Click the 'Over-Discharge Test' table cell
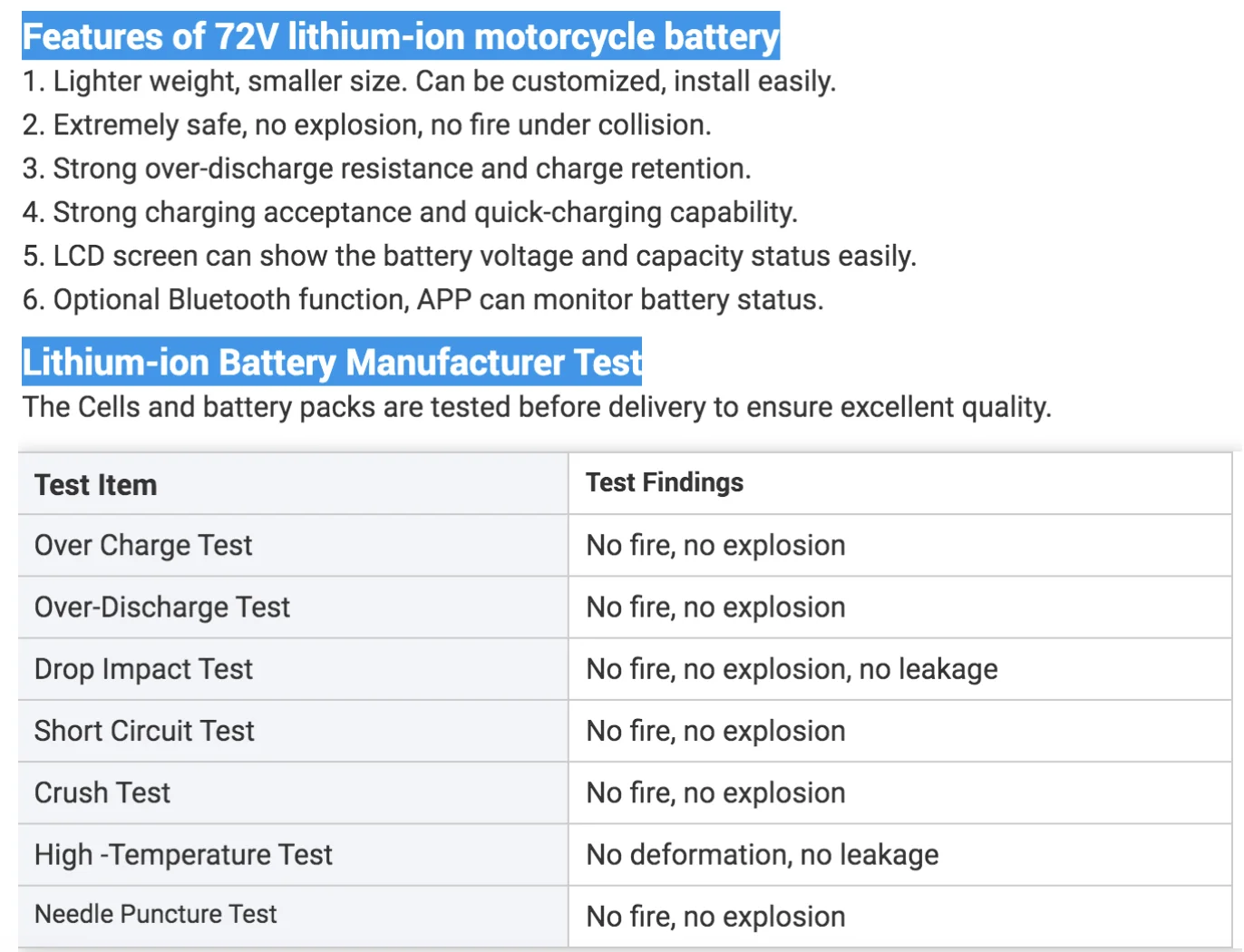The height and width of the screenshot is (952, 1244). click(x=162, y=607)
